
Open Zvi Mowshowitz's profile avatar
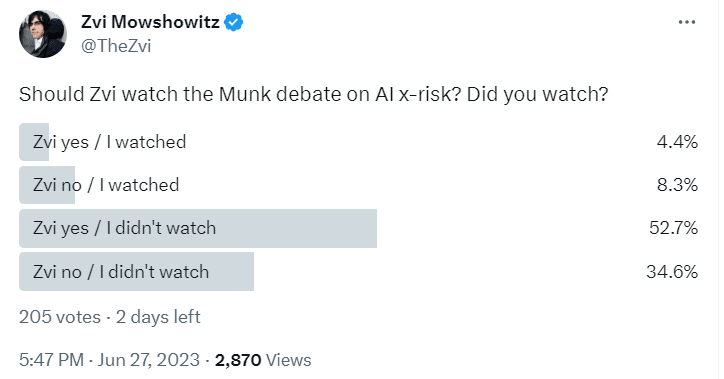point(42,34)
